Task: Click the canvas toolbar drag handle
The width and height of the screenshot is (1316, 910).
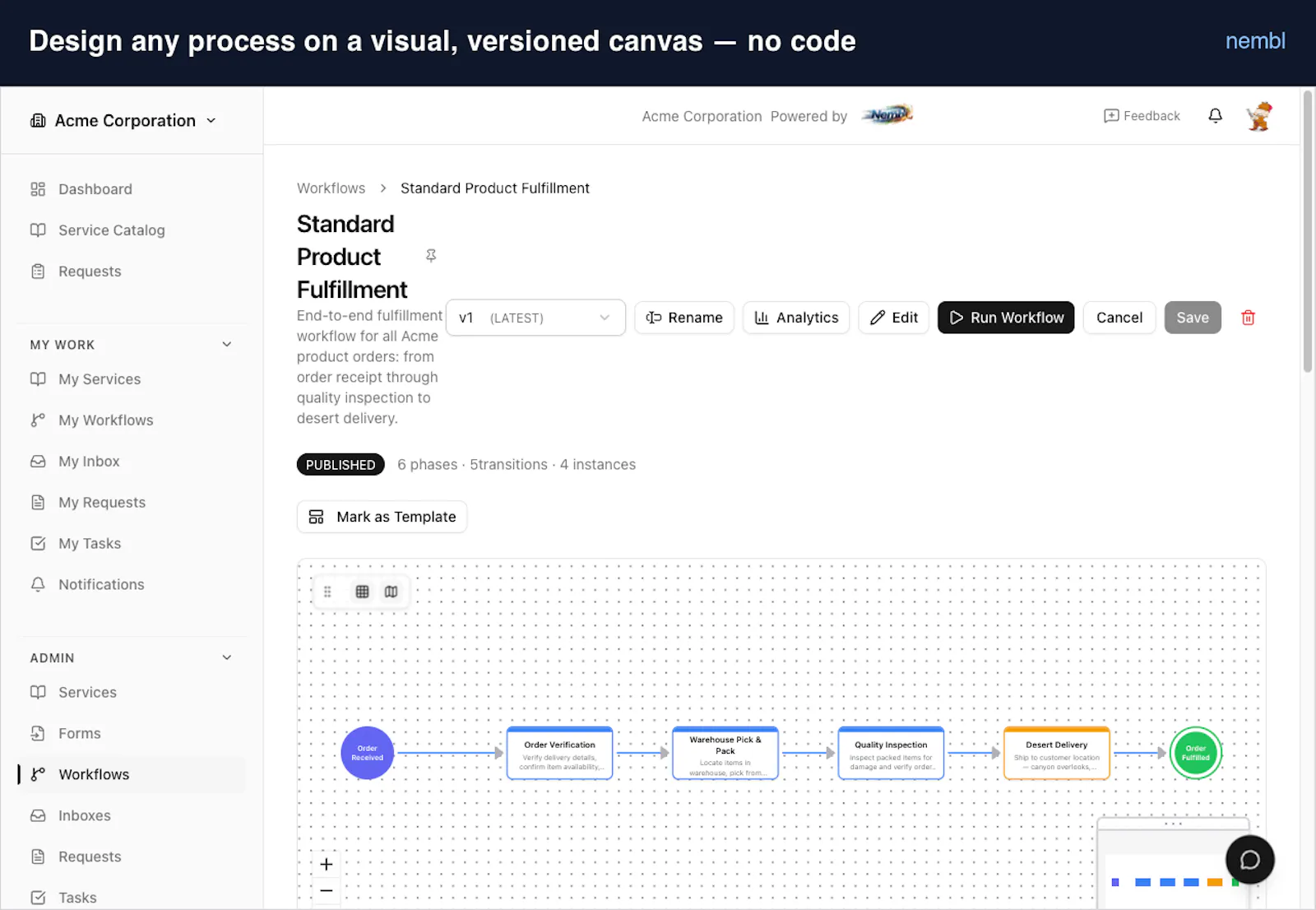Action: tap(327, 592)
